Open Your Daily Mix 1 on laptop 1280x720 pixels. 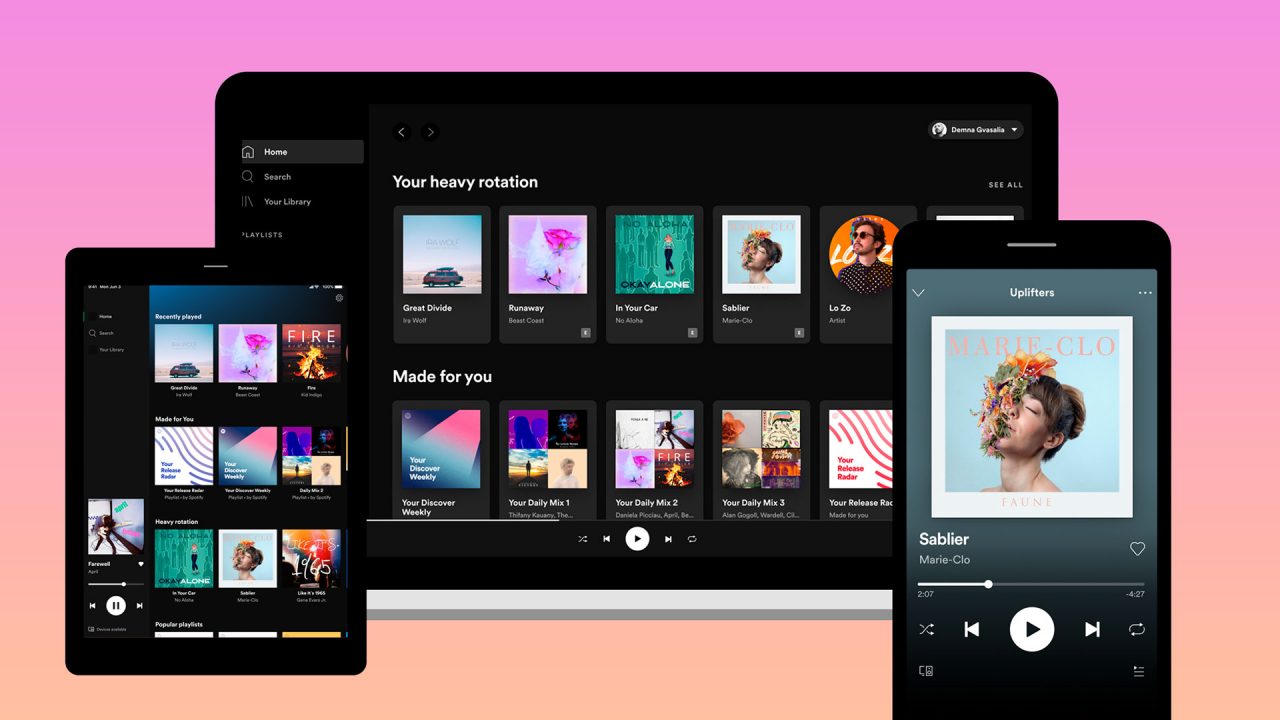click(548, 460)
